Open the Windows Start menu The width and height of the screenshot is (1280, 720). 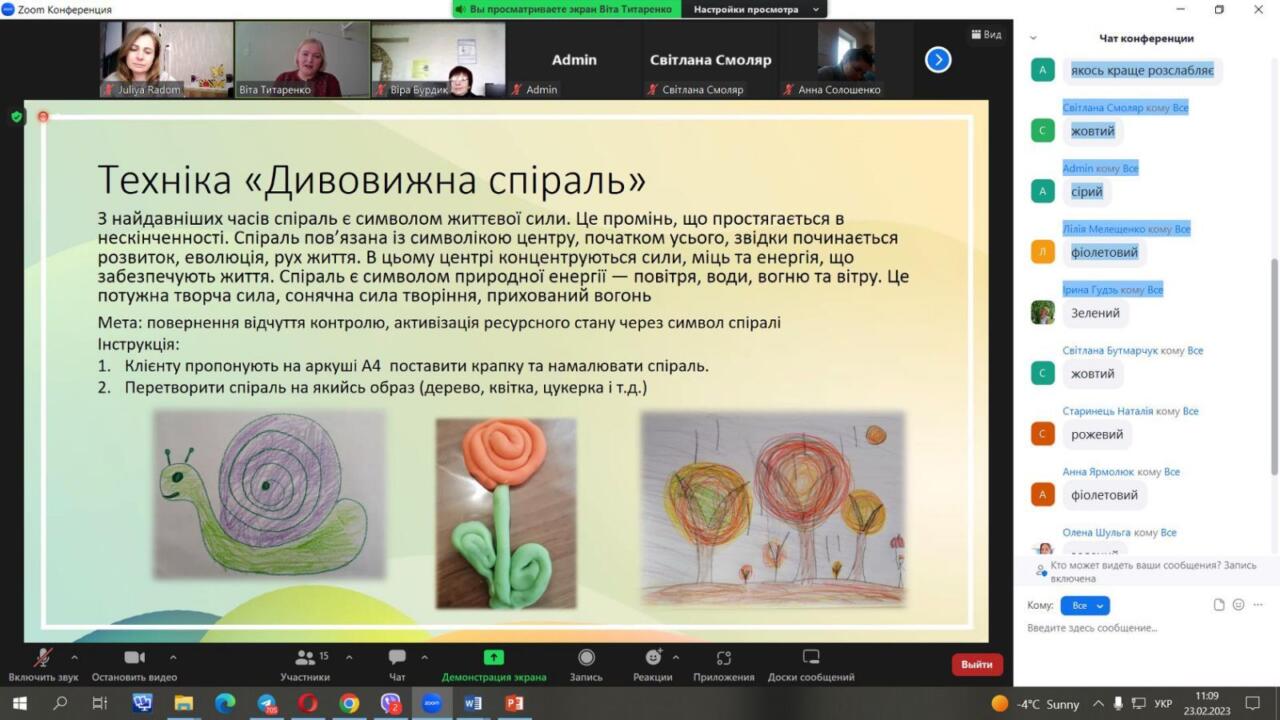[x=19, y=703]
